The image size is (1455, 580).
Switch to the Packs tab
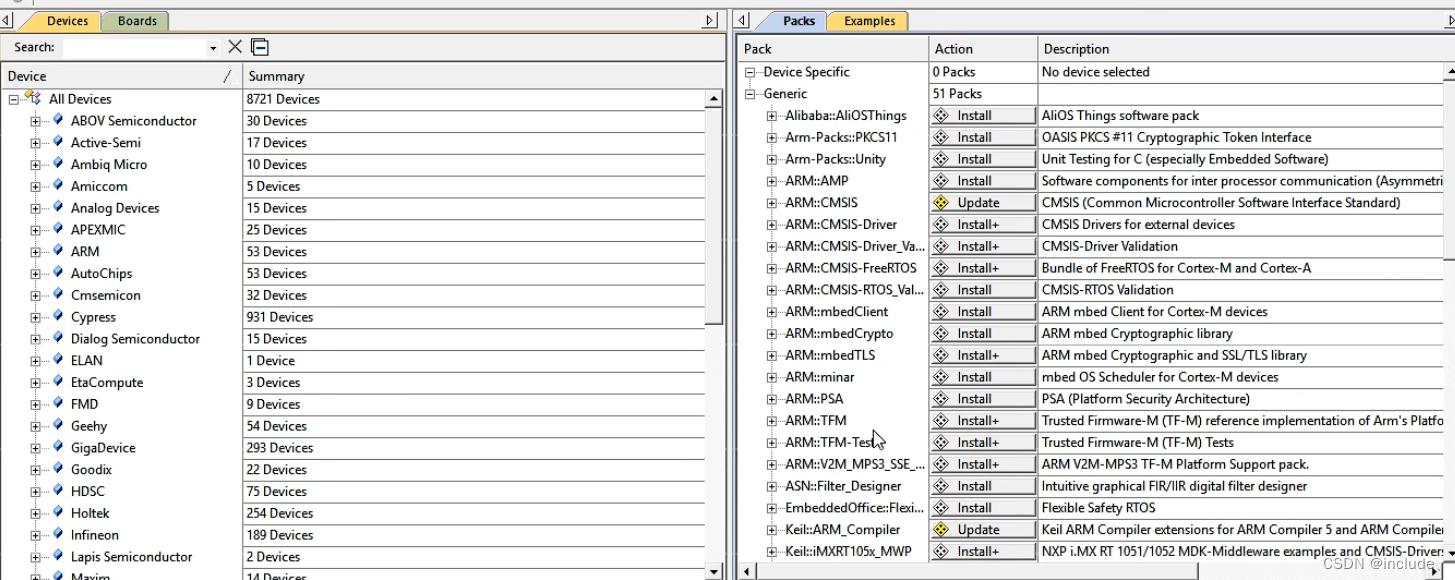pos(798,21)
